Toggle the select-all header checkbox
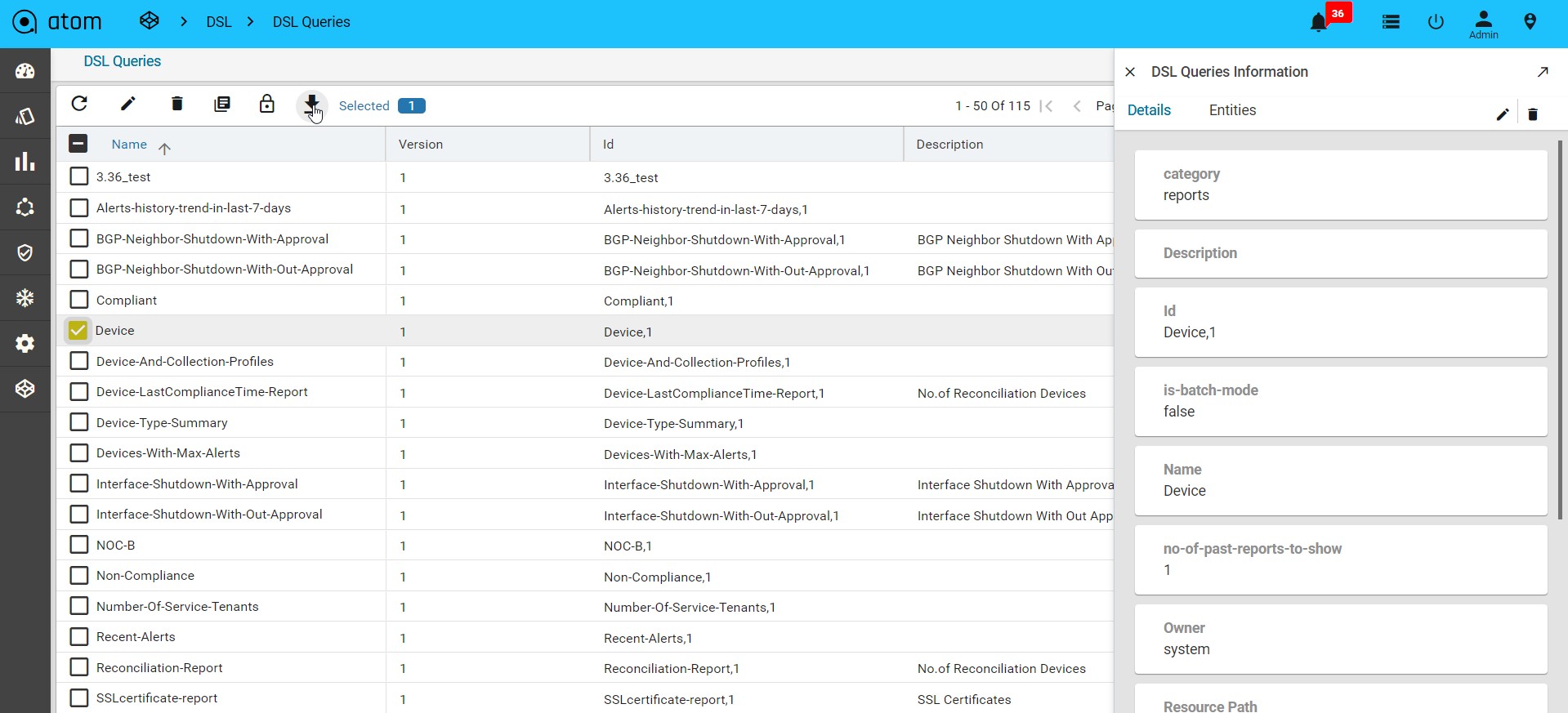Screen dimensions: 1568x713 (x=78, y=144)
